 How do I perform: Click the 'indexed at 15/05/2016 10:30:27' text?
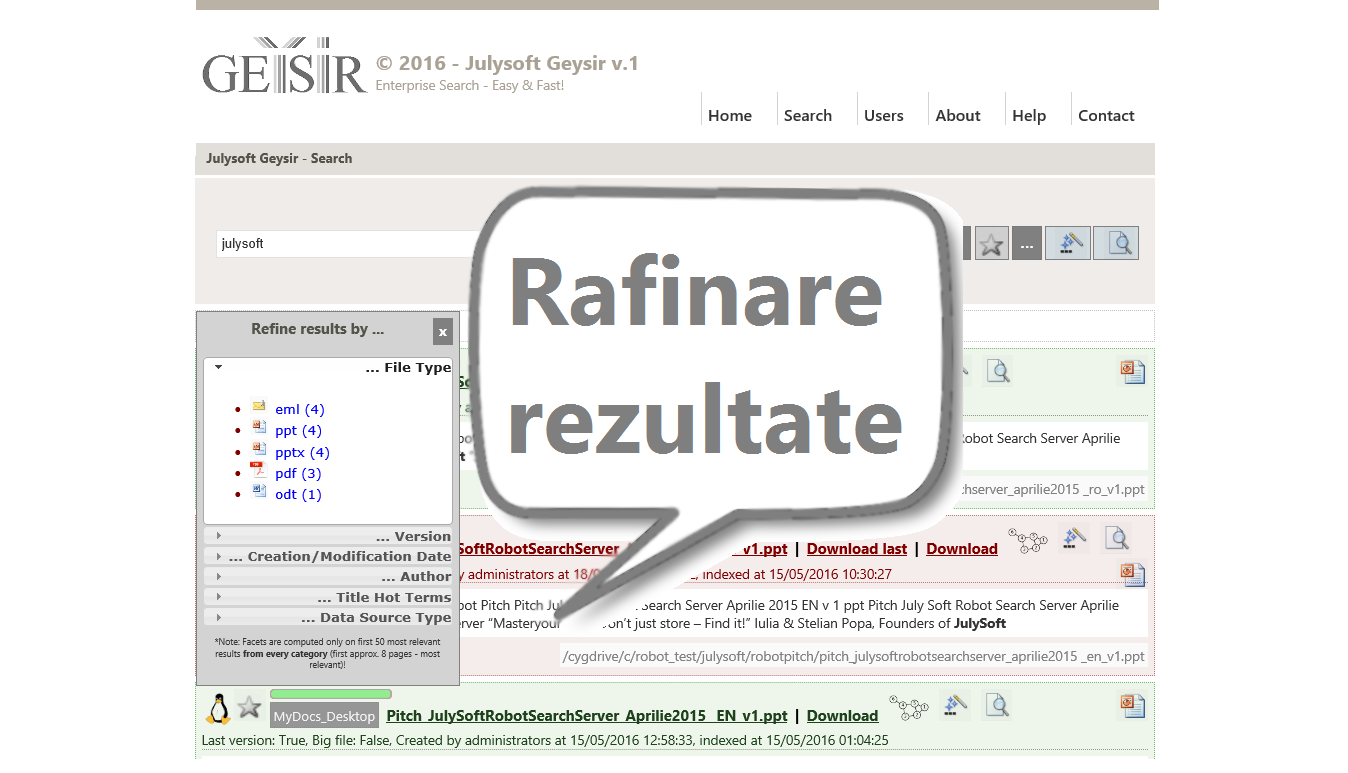[x=796, y=574]
